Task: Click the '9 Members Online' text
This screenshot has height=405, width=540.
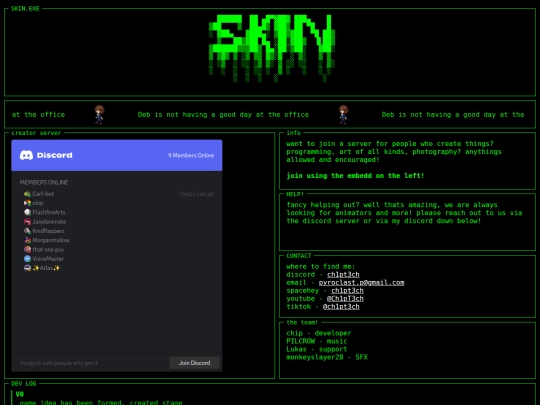Action: coord(191,156)
